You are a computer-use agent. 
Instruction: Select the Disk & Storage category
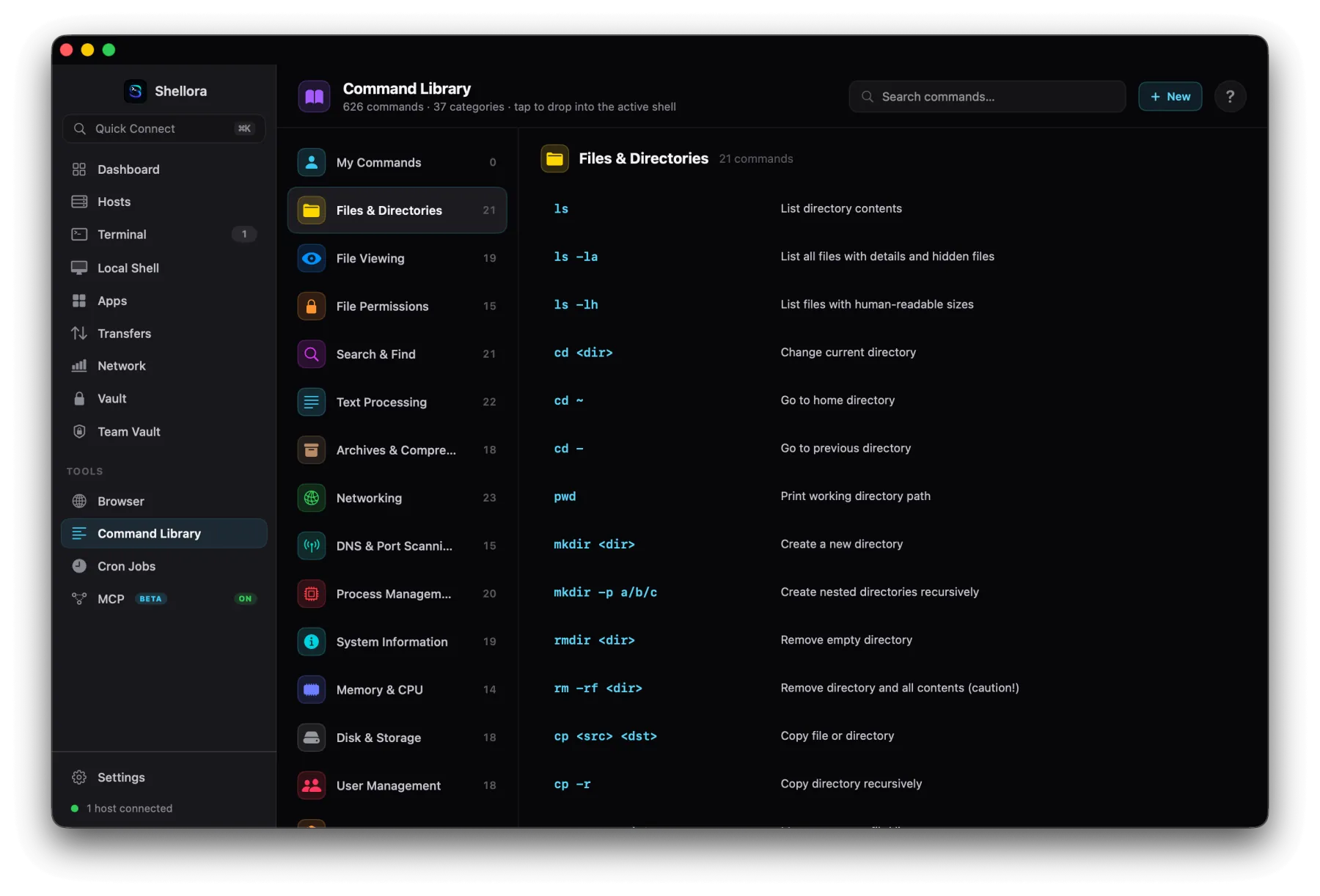pyautogui.click(x=397, y=737)
